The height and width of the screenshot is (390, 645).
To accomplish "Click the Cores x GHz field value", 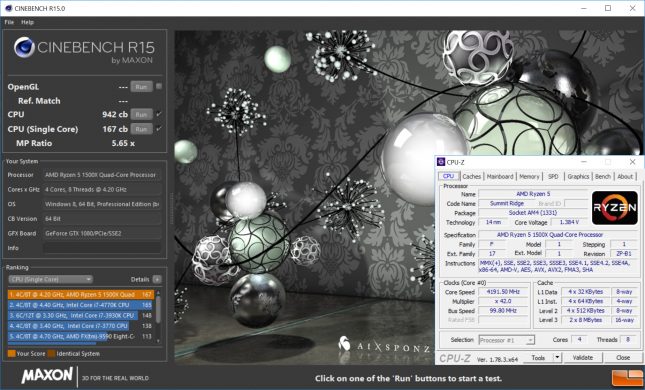I will click(102, 190).
